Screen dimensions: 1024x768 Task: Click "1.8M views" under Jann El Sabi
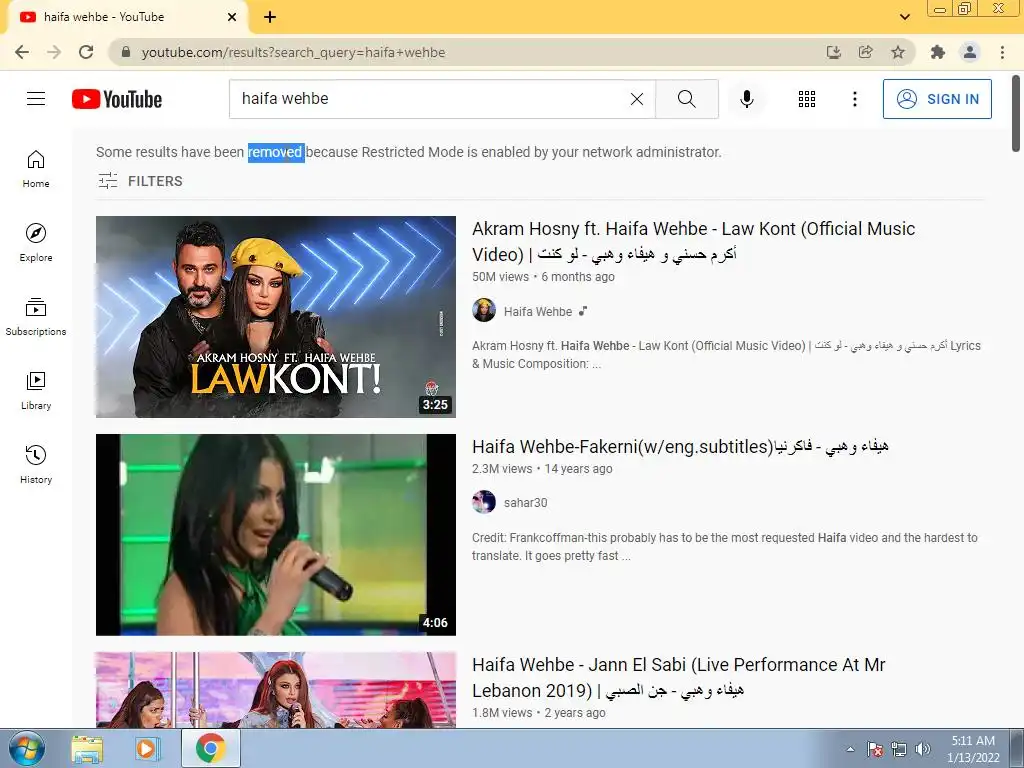[502, 713]
